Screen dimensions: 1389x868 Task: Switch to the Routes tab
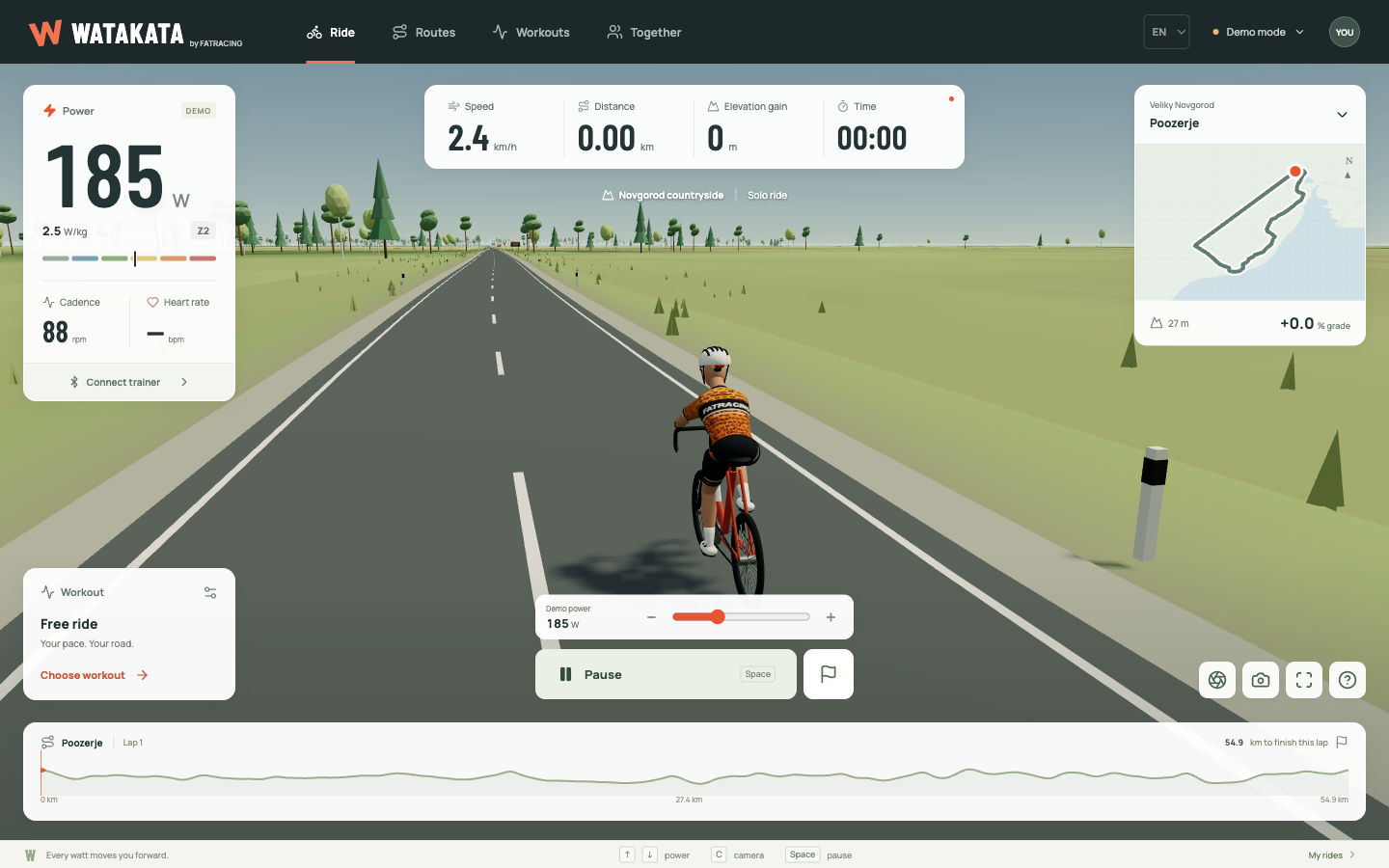point(423,32)
